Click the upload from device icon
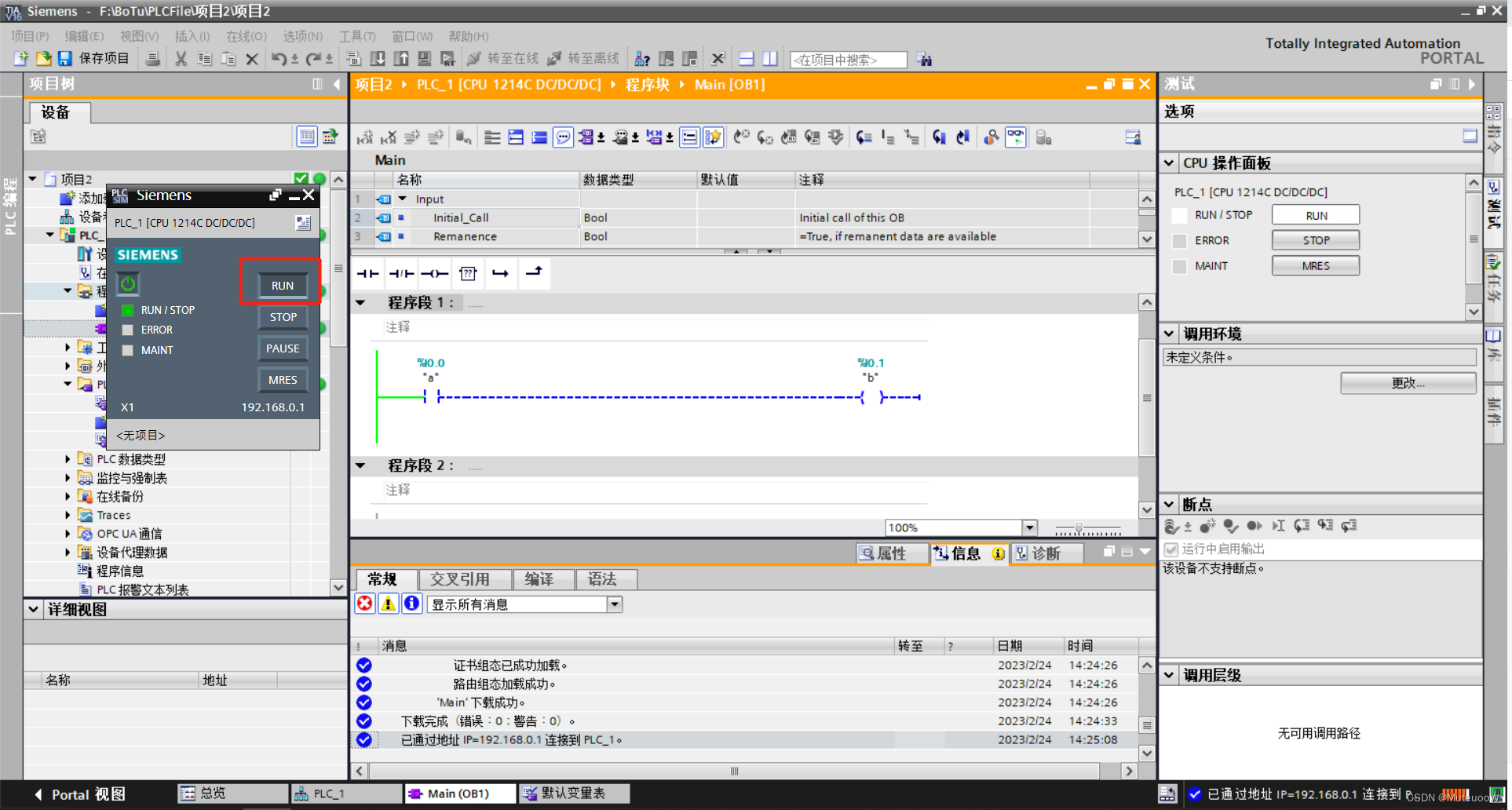Image resolution: width=1512 pixels, height=810 pixels. (x=401, y=59)
